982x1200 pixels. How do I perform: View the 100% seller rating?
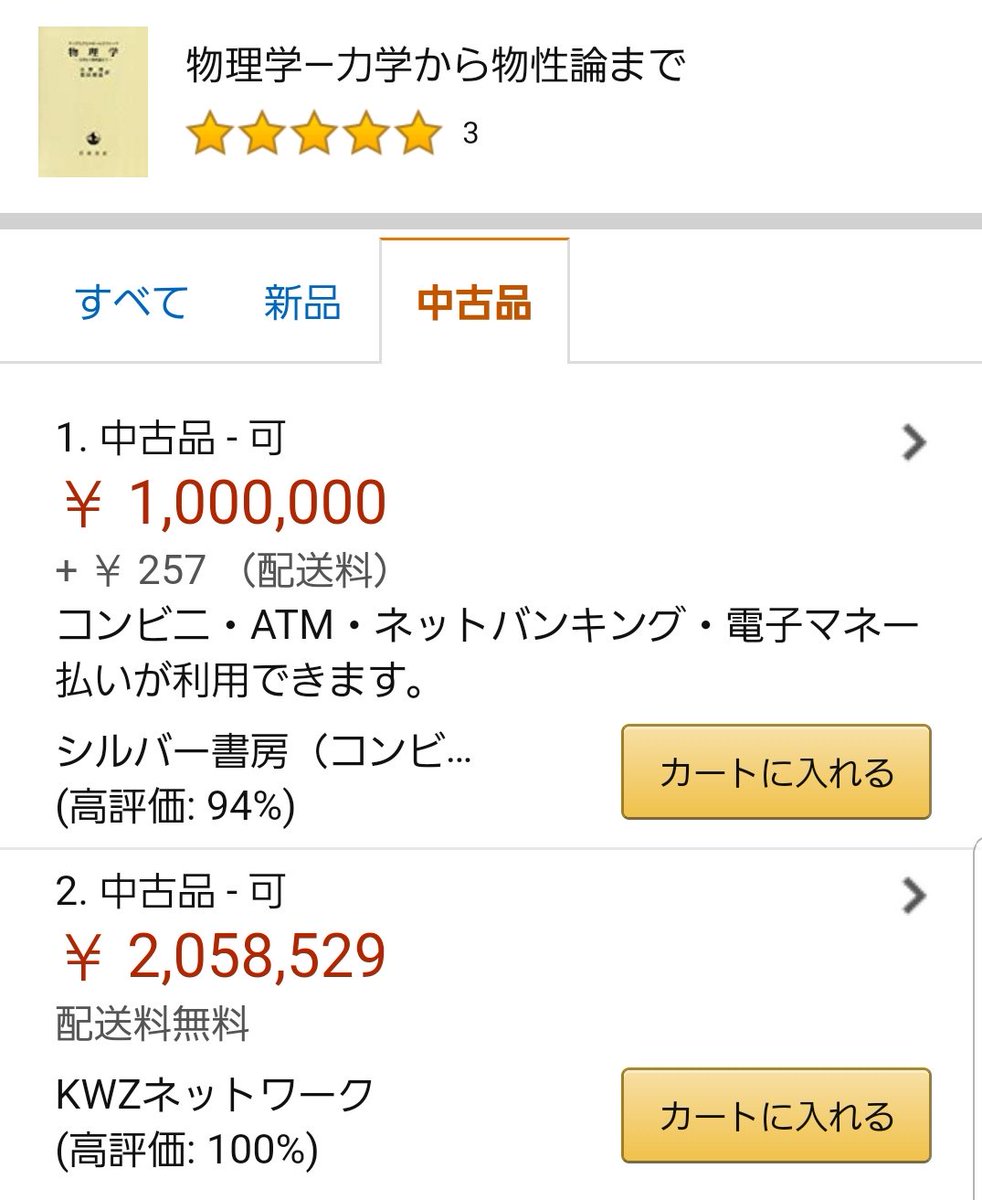click(x=187, y=1149)
